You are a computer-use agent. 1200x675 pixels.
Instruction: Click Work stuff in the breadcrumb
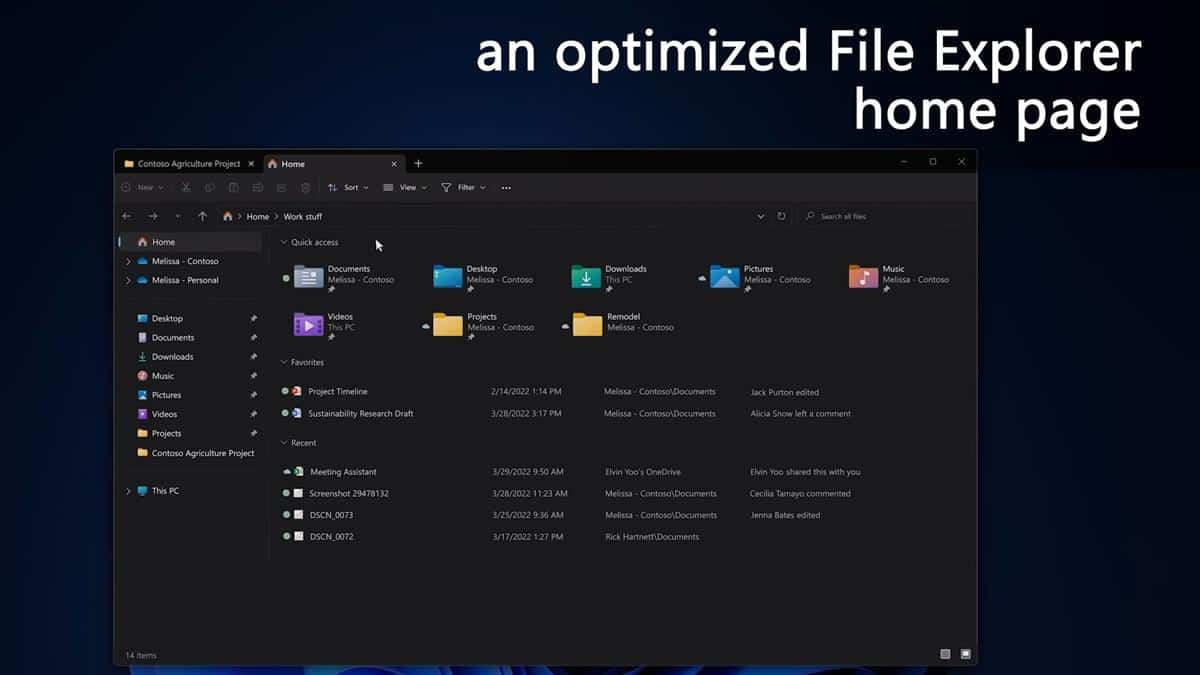point(303,216)
